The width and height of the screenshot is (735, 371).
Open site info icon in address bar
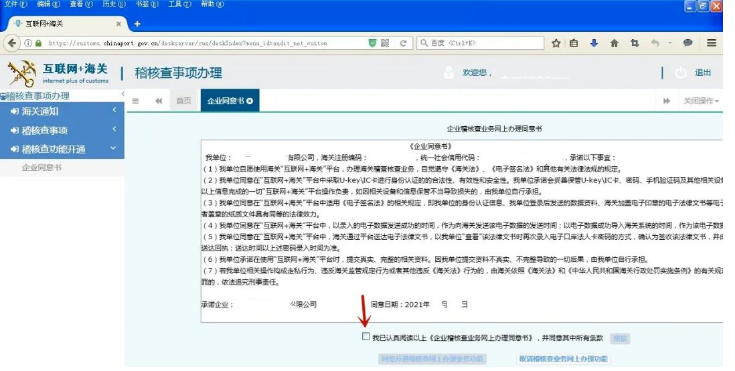(28, 43)
